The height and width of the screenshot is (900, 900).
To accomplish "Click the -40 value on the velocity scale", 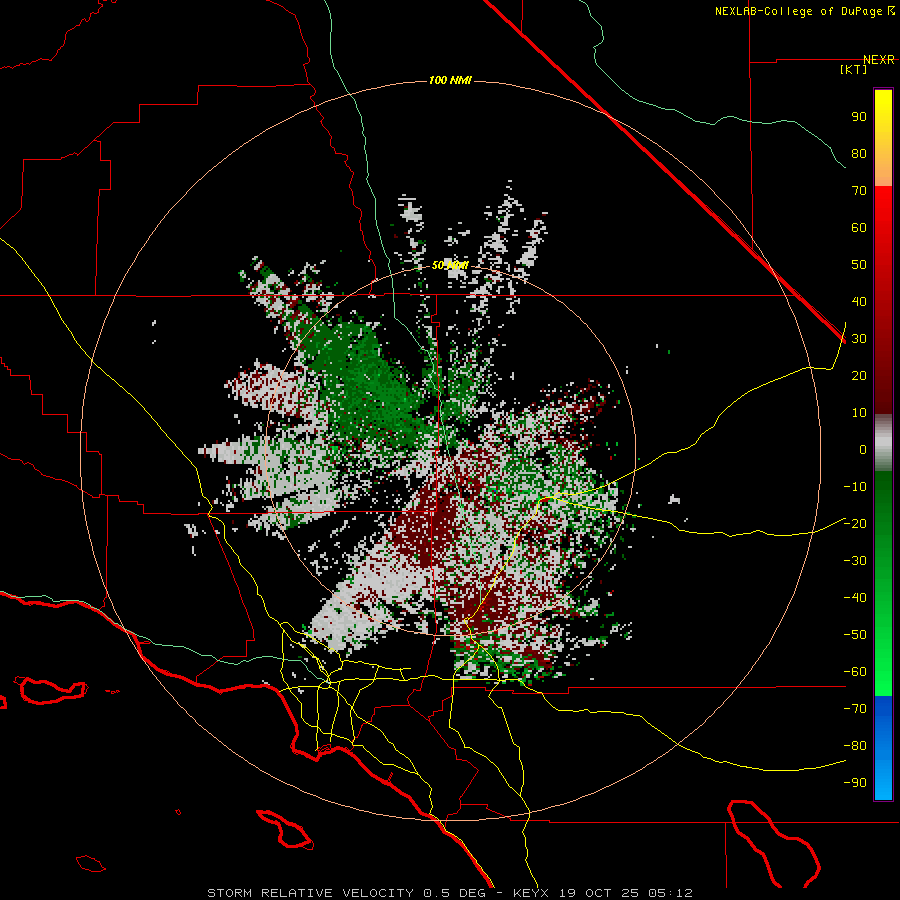I will point(855,598).
